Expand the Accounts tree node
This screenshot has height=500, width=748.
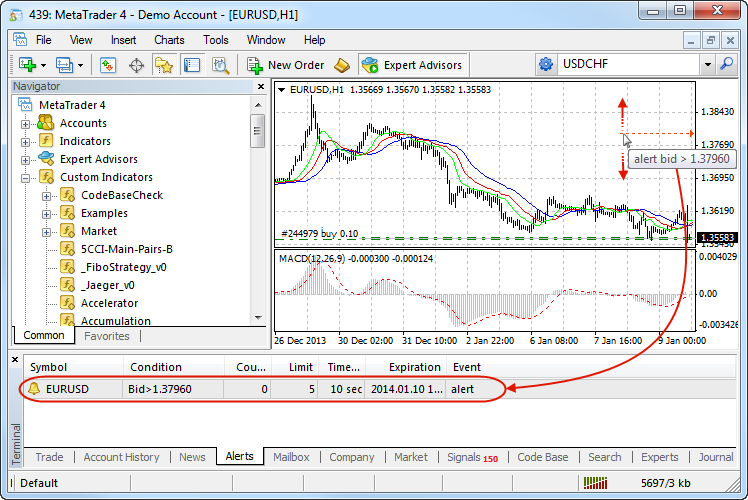coord(26,123)
